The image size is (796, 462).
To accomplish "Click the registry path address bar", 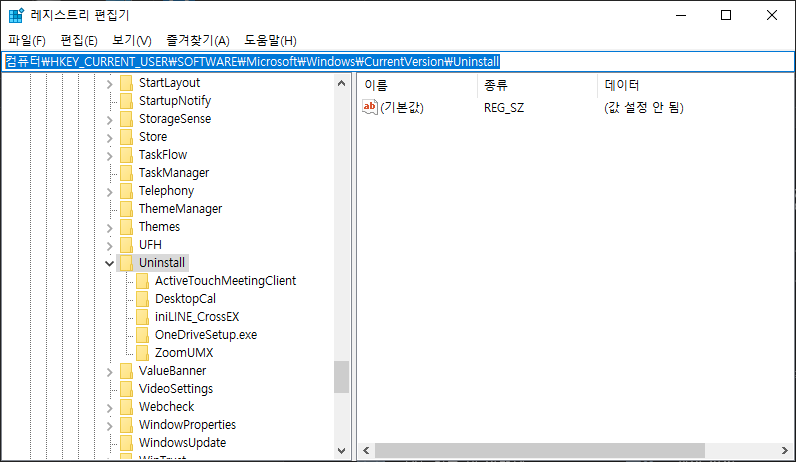I will pos(400,62).
